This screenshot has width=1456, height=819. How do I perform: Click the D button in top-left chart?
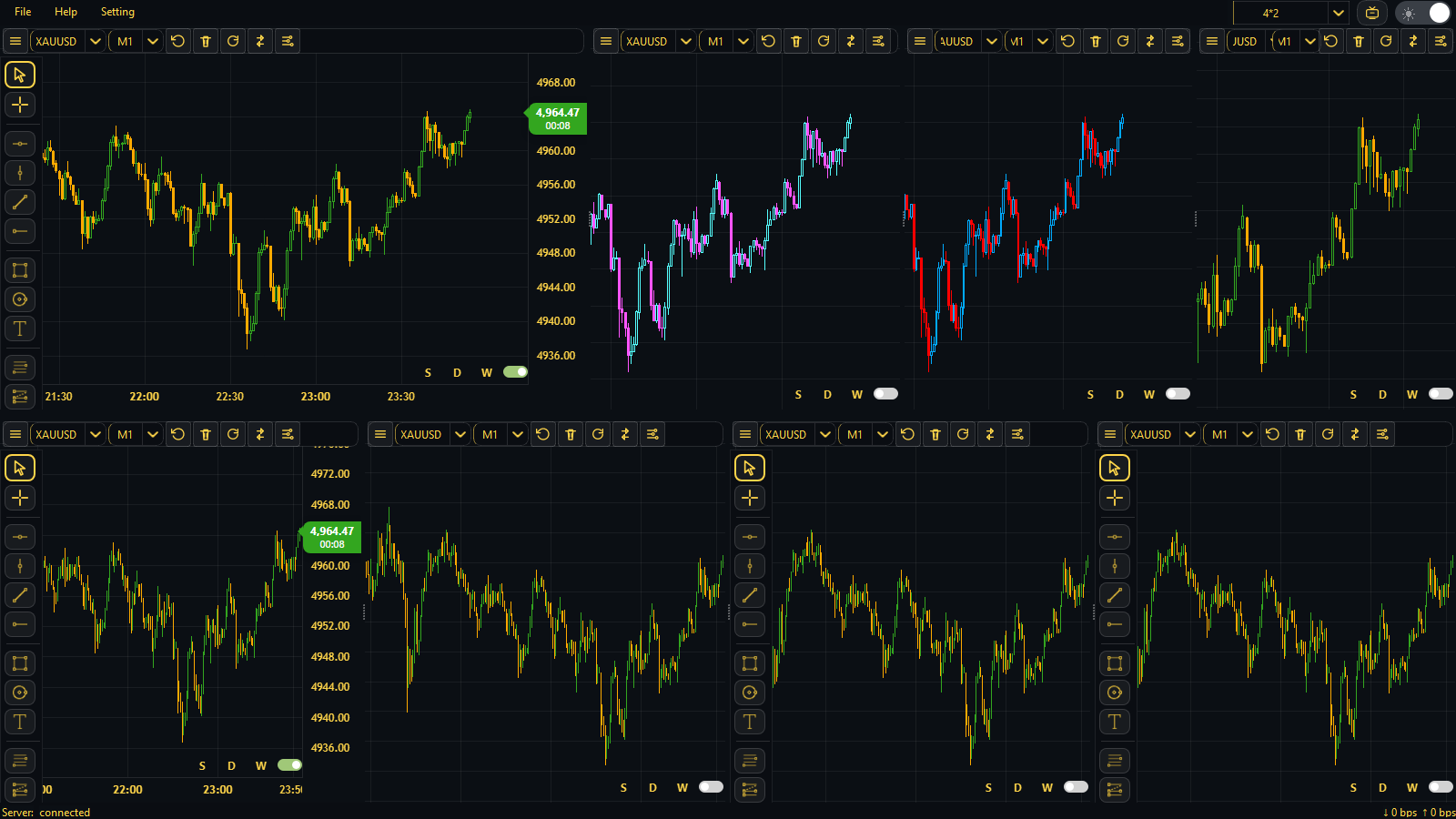coord(457,372)
